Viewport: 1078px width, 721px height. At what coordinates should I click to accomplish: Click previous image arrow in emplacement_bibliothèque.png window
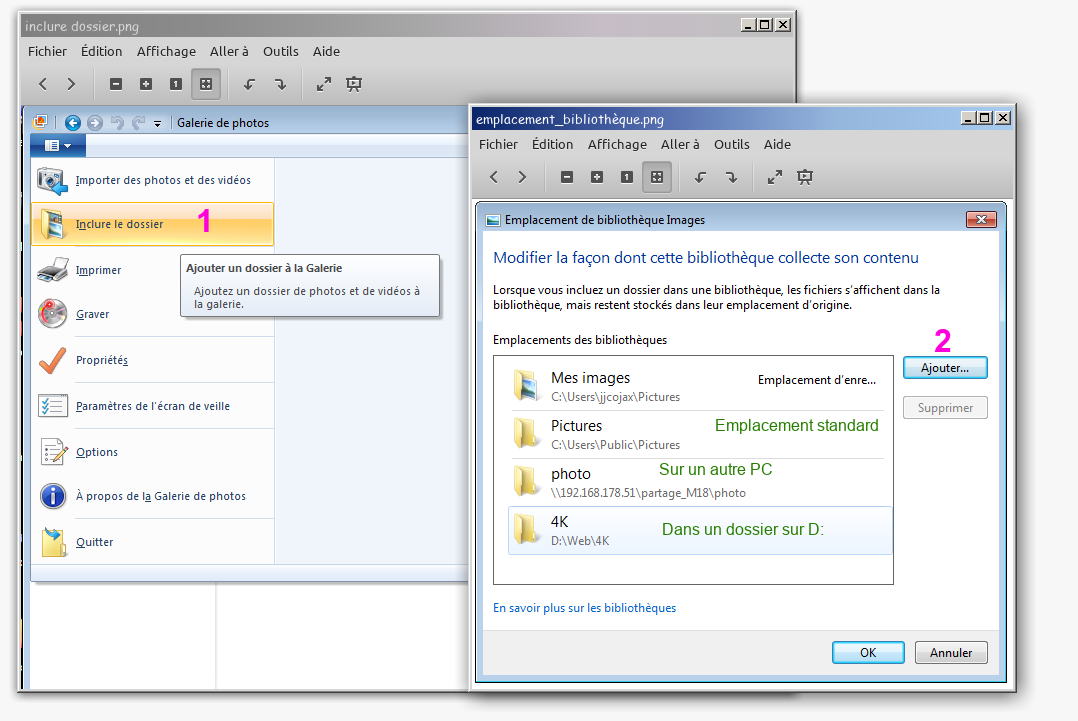[493, 177]
